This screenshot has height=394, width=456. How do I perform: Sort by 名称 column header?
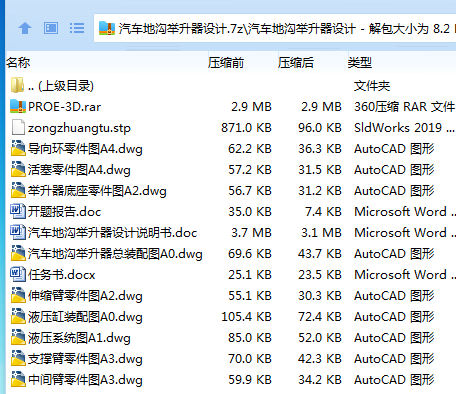tap(18, 62)
